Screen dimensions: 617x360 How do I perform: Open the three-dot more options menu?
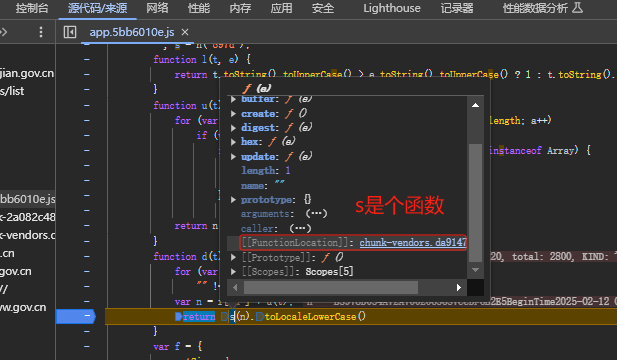coord(41,32)
